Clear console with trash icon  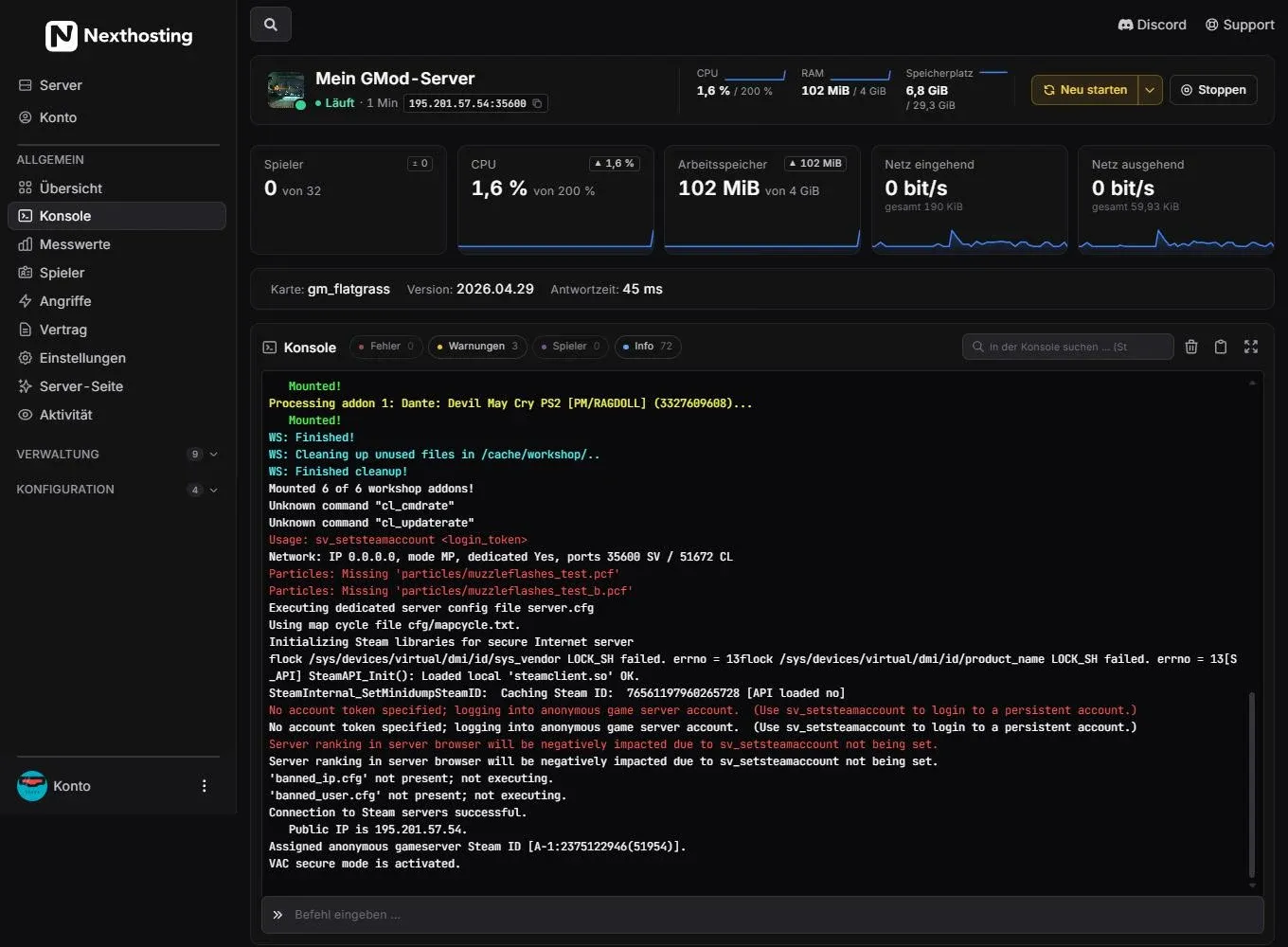[x=1191, y=347]
